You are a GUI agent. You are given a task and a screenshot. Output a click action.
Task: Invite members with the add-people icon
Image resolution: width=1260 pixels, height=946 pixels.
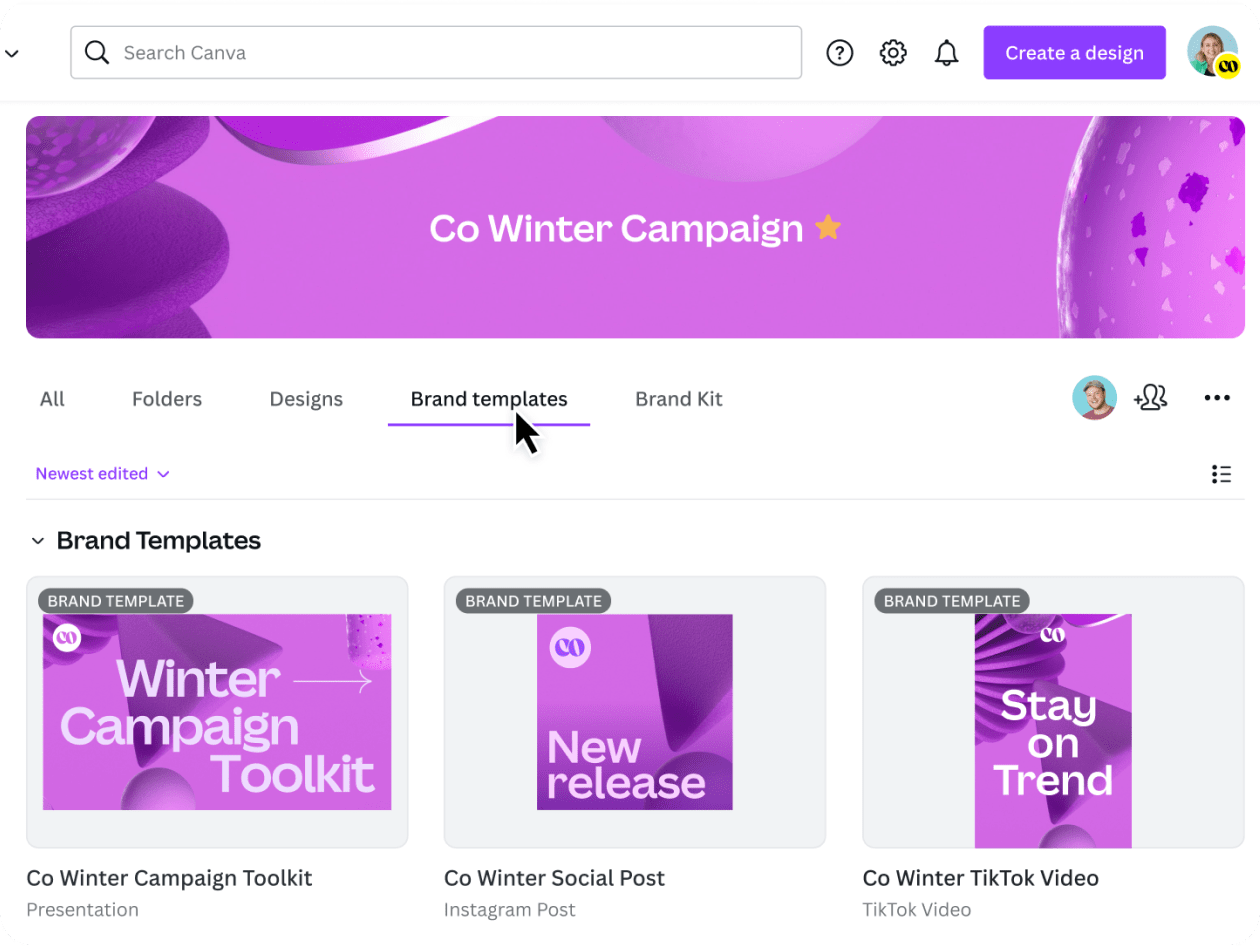pos(1151,397)
